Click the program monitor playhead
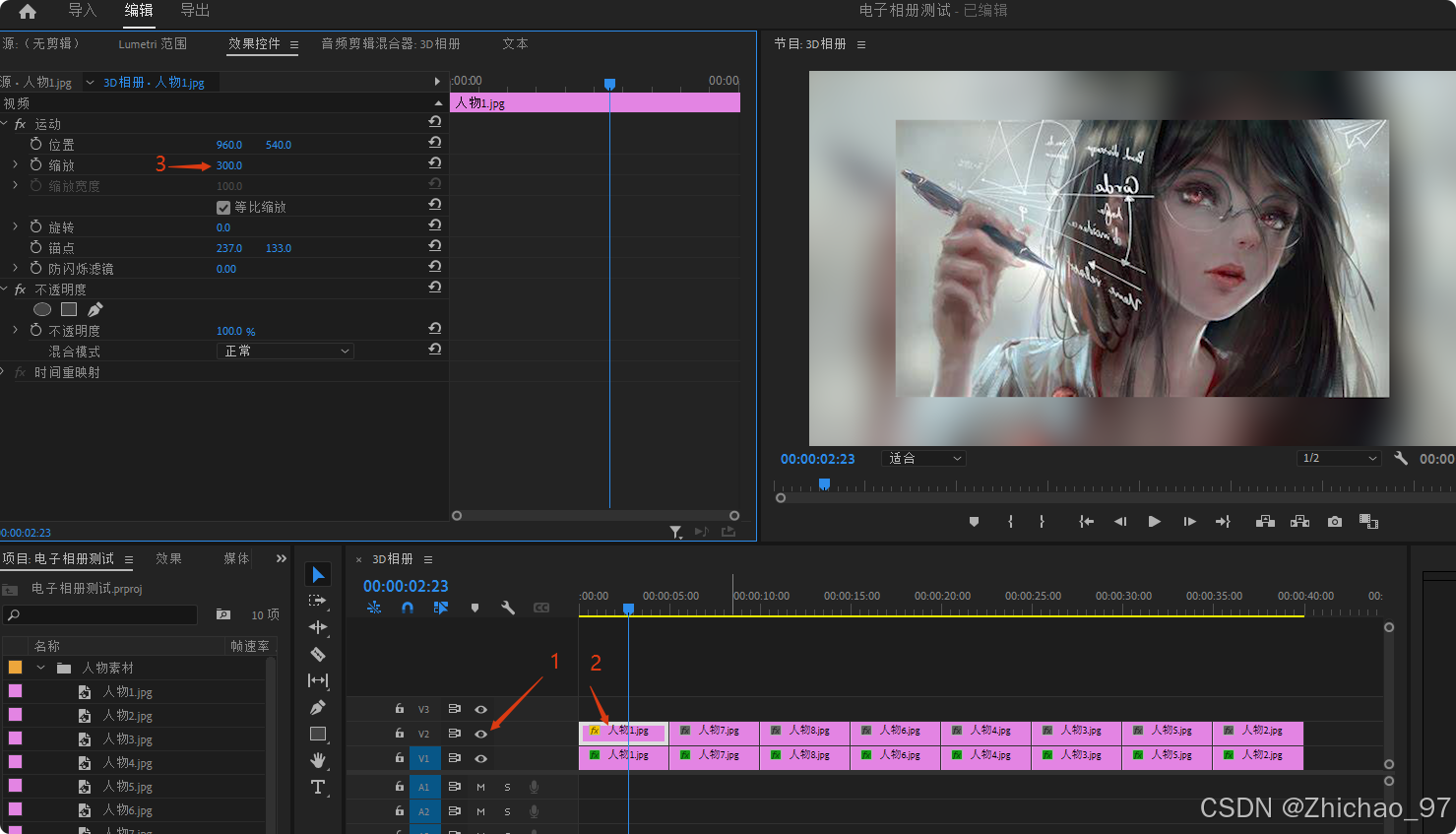This screenshot has height=834, width=1456. [824, 483]
